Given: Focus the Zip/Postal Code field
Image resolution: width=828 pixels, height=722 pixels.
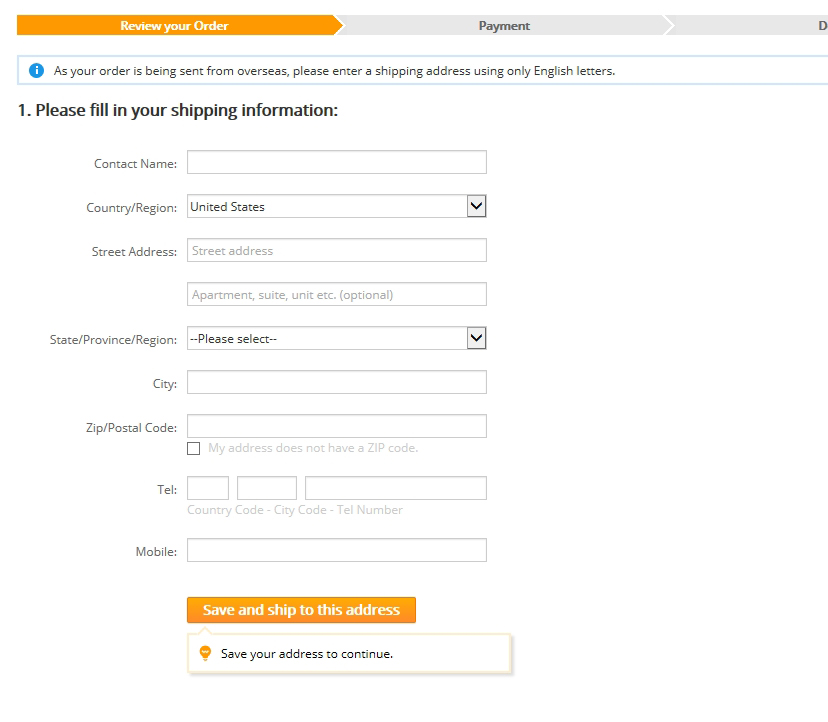Looking at the screenshot, I should tap(336, 427).
